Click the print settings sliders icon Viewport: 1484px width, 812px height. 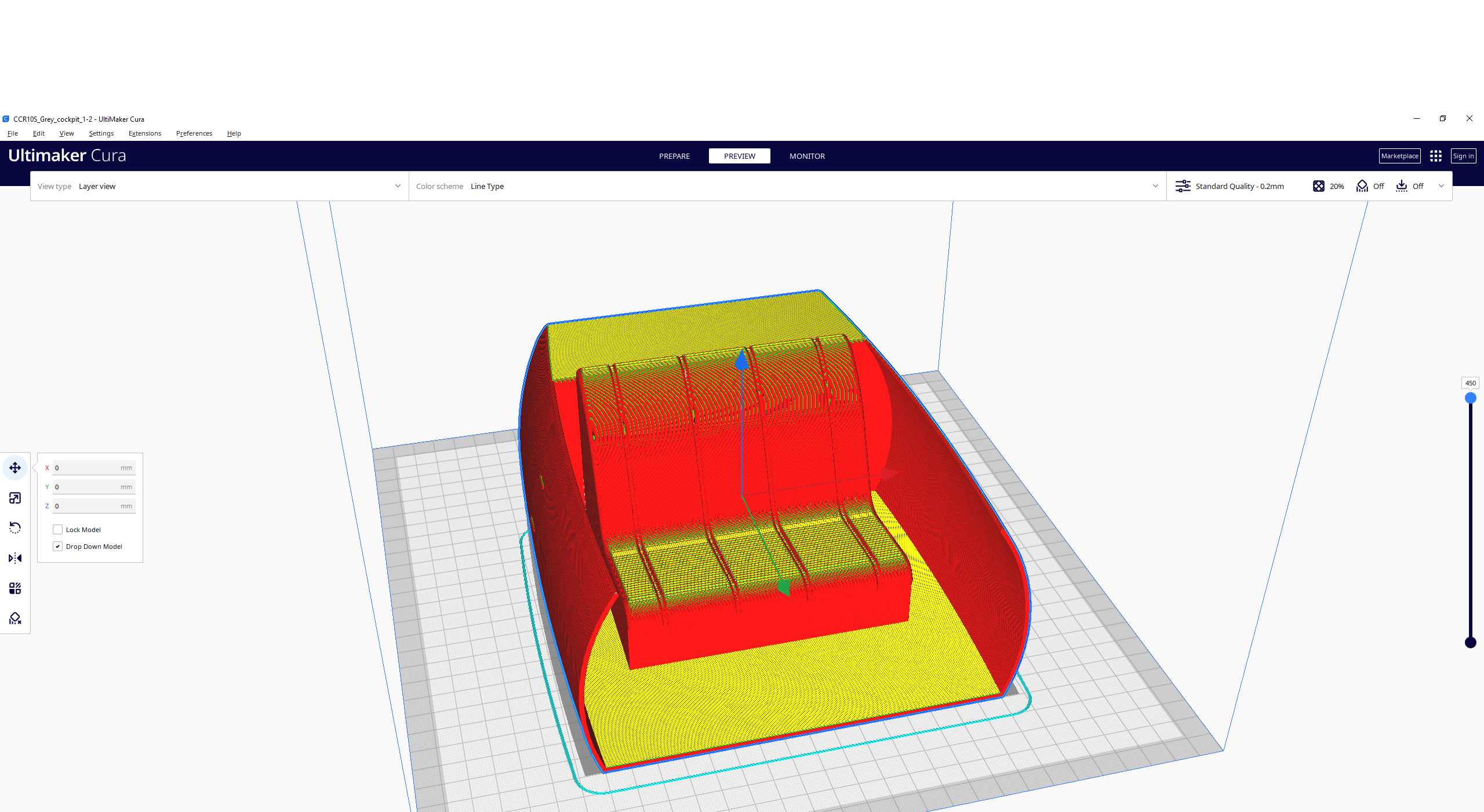click(x=1183, y=186)
